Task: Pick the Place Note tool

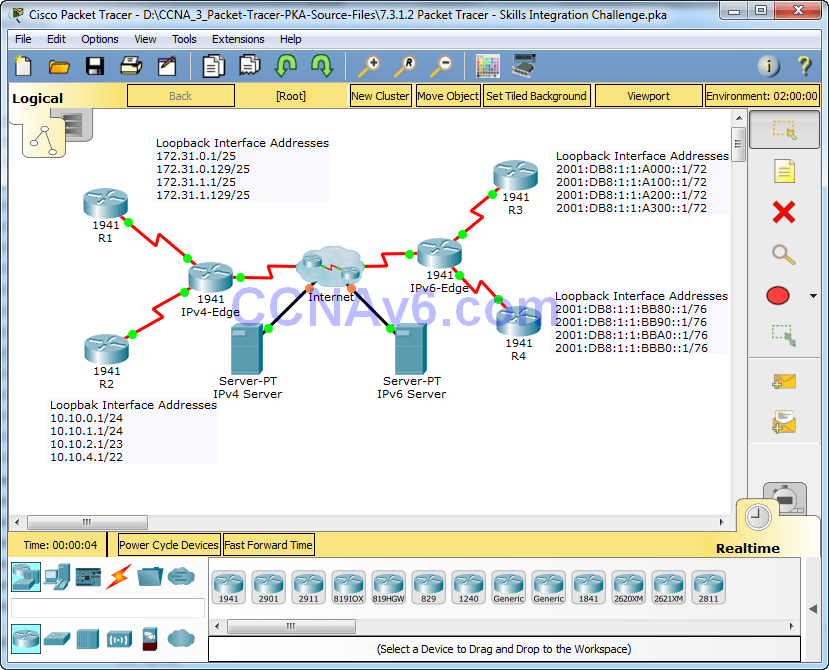Action: (x=784, y=170)
